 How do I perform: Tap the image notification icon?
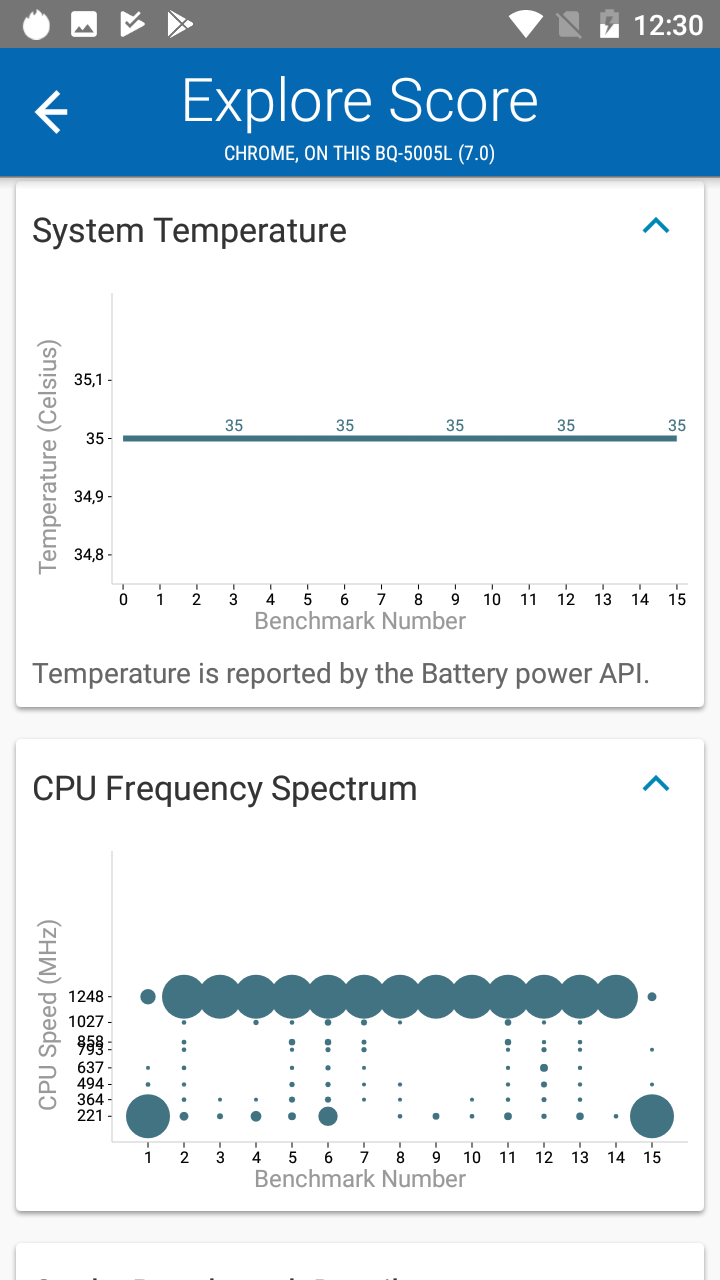pyautogui.click(x=84, y=24)
